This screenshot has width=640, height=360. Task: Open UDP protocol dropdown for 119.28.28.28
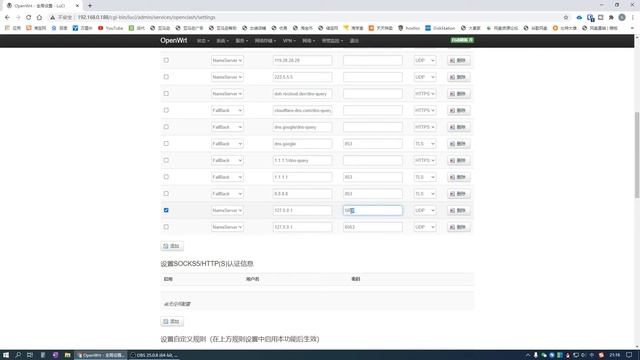pos(425,60)
